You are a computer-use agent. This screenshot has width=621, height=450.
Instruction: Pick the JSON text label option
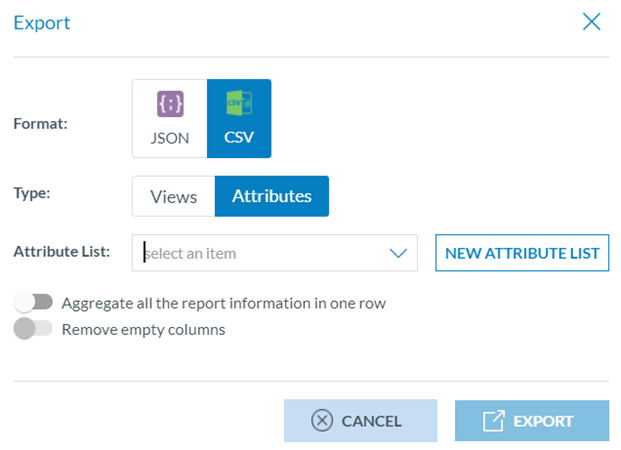(169, 138)
